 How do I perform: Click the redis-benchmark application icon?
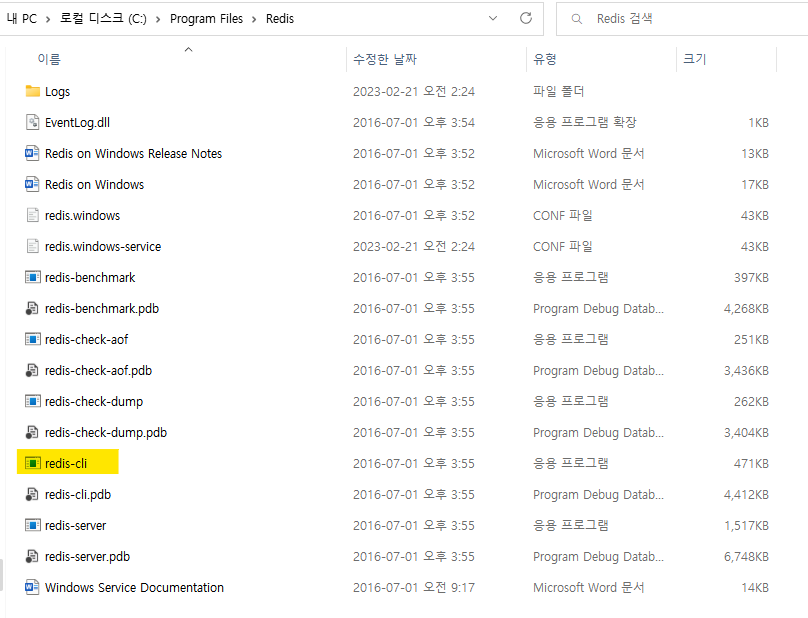(x=32, y=277)
